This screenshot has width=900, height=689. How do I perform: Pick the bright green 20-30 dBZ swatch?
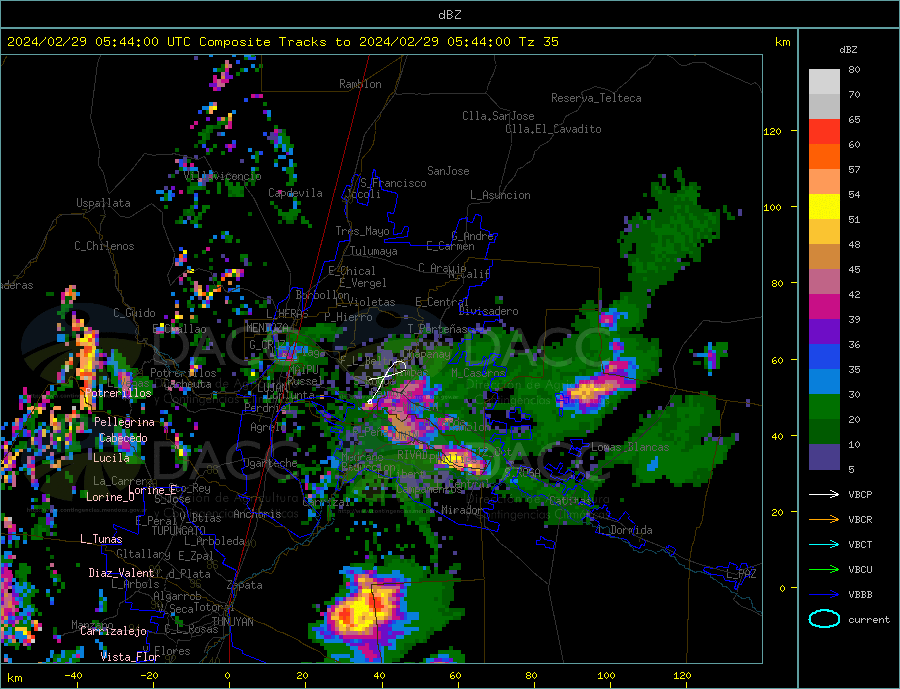824,407
